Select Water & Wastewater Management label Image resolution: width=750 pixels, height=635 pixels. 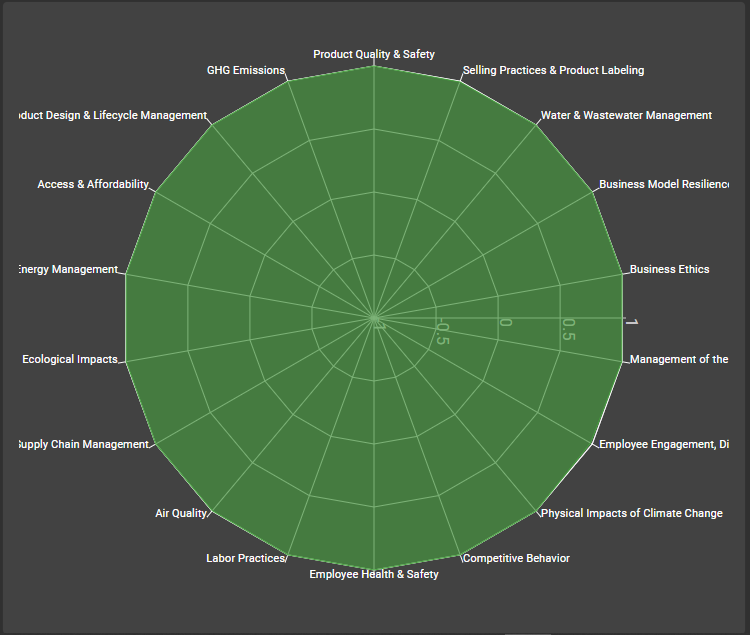click(626, 115)
